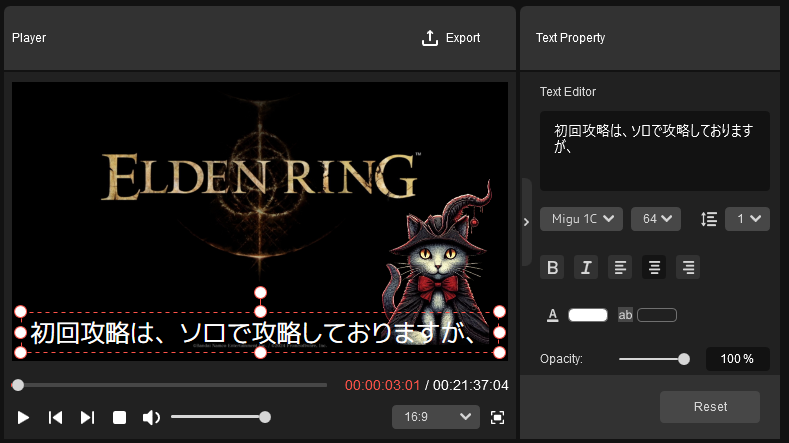Click the ab text outline icon
Screen dimensions: 789x443
625,315
